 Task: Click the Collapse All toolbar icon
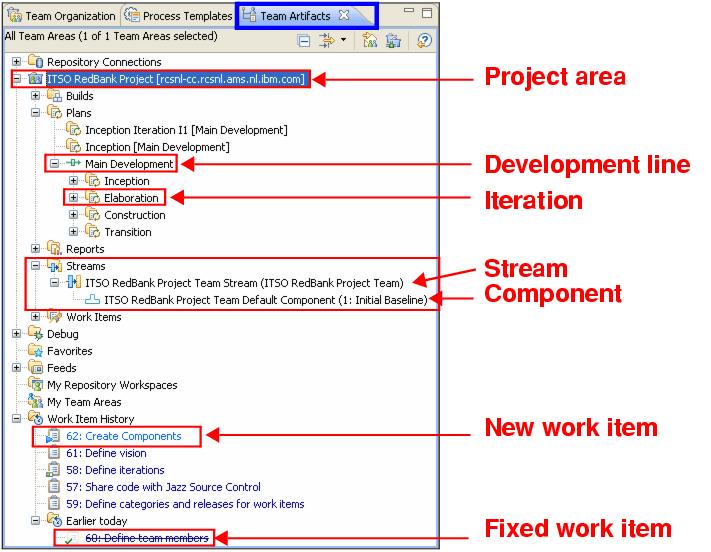304,41
